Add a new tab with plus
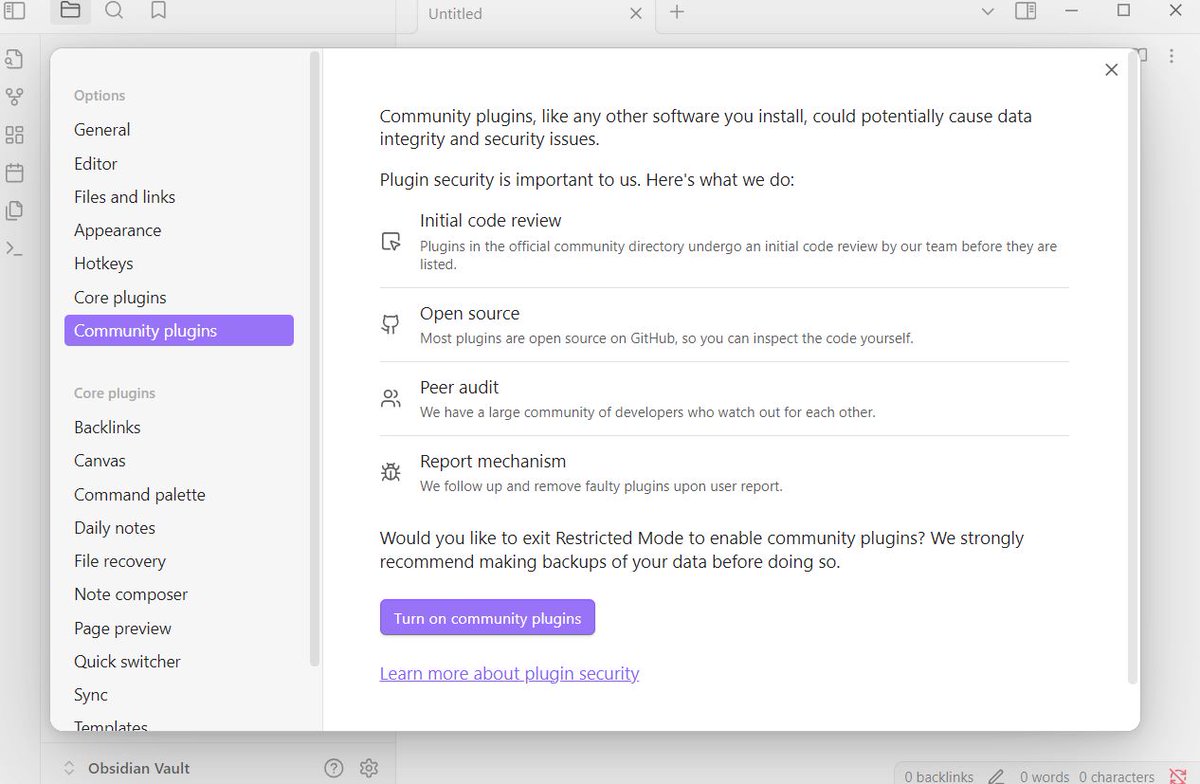 coord(677,12)
